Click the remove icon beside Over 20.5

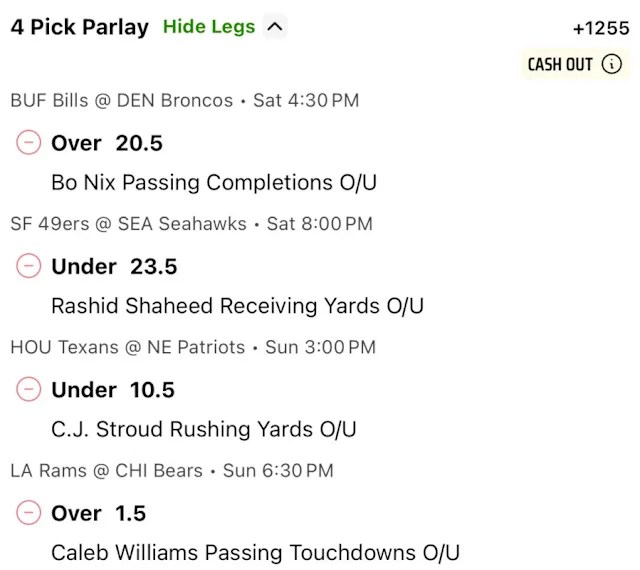29,143
